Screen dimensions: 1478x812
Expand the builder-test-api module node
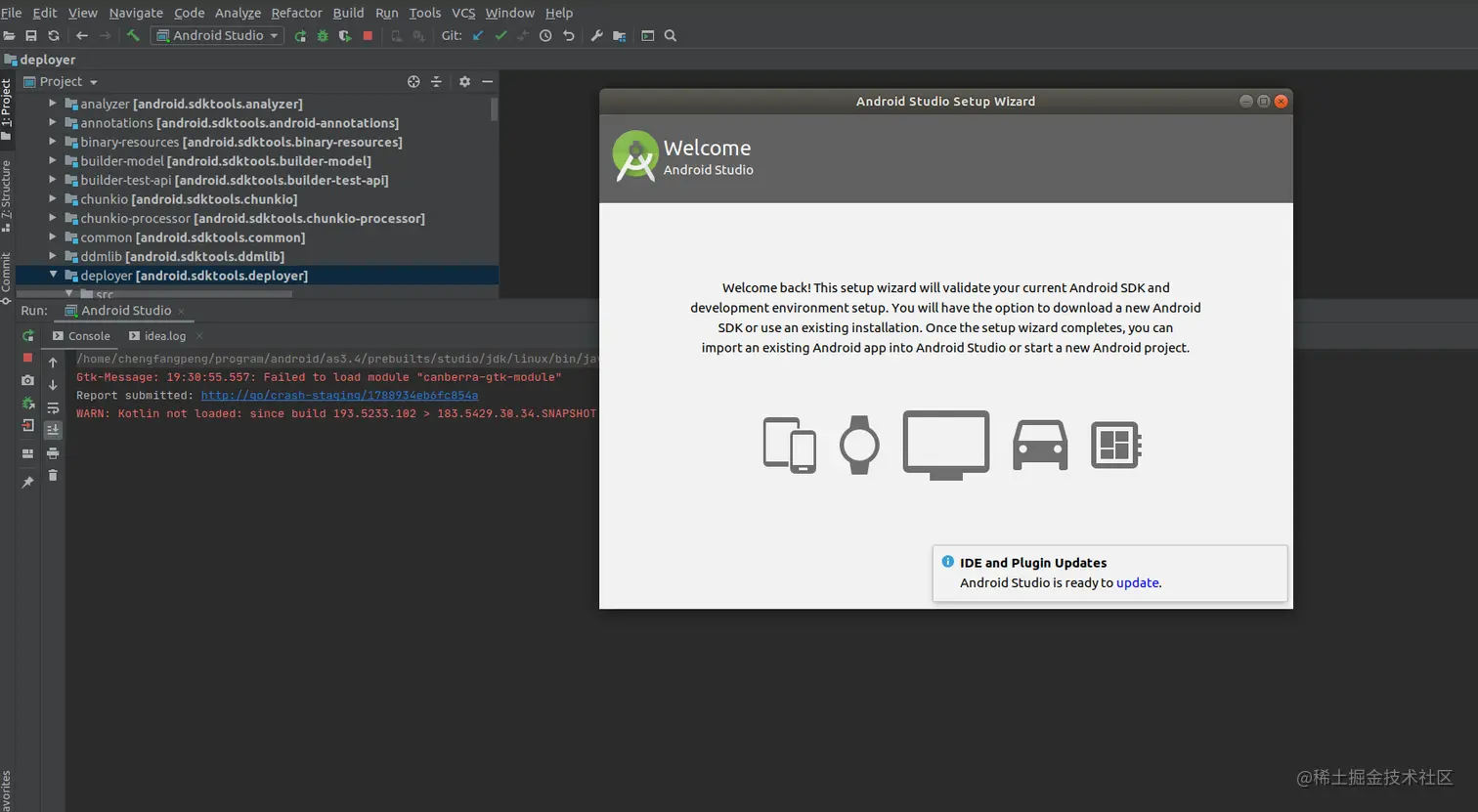point(53,180)
